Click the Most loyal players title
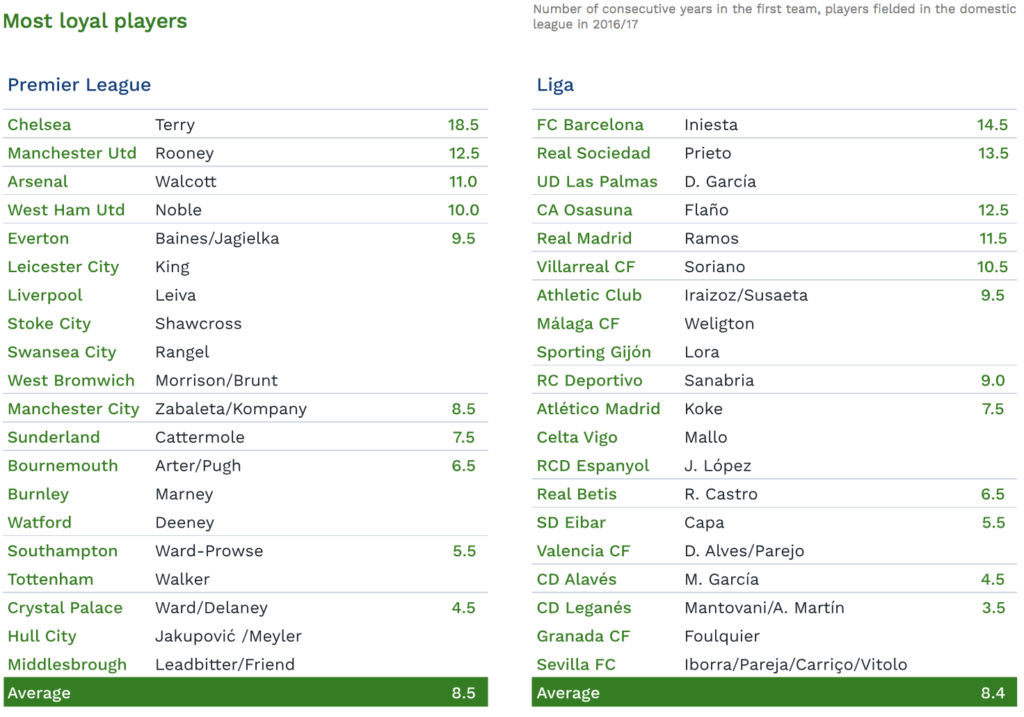 pos(95,21)
